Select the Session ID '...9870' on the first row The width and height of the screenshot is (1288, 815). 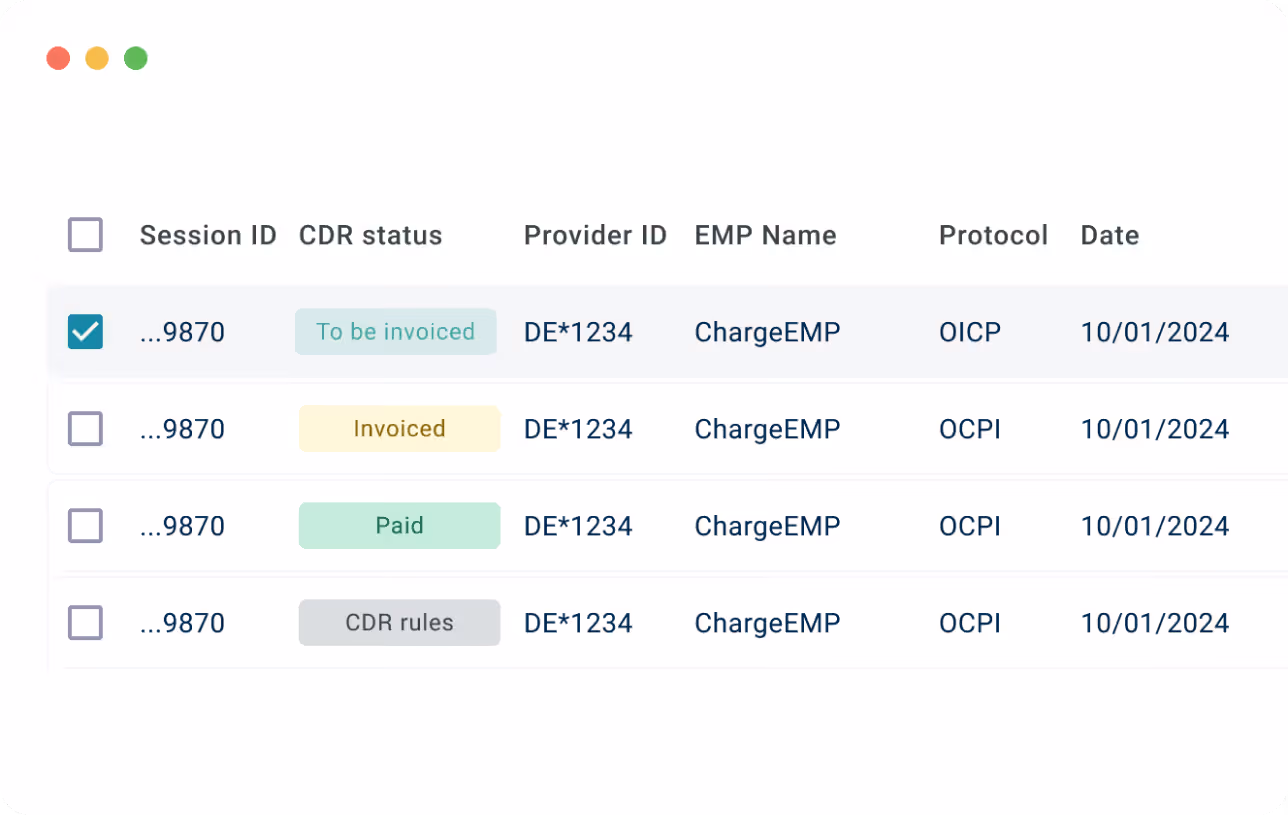pos(182,331)
